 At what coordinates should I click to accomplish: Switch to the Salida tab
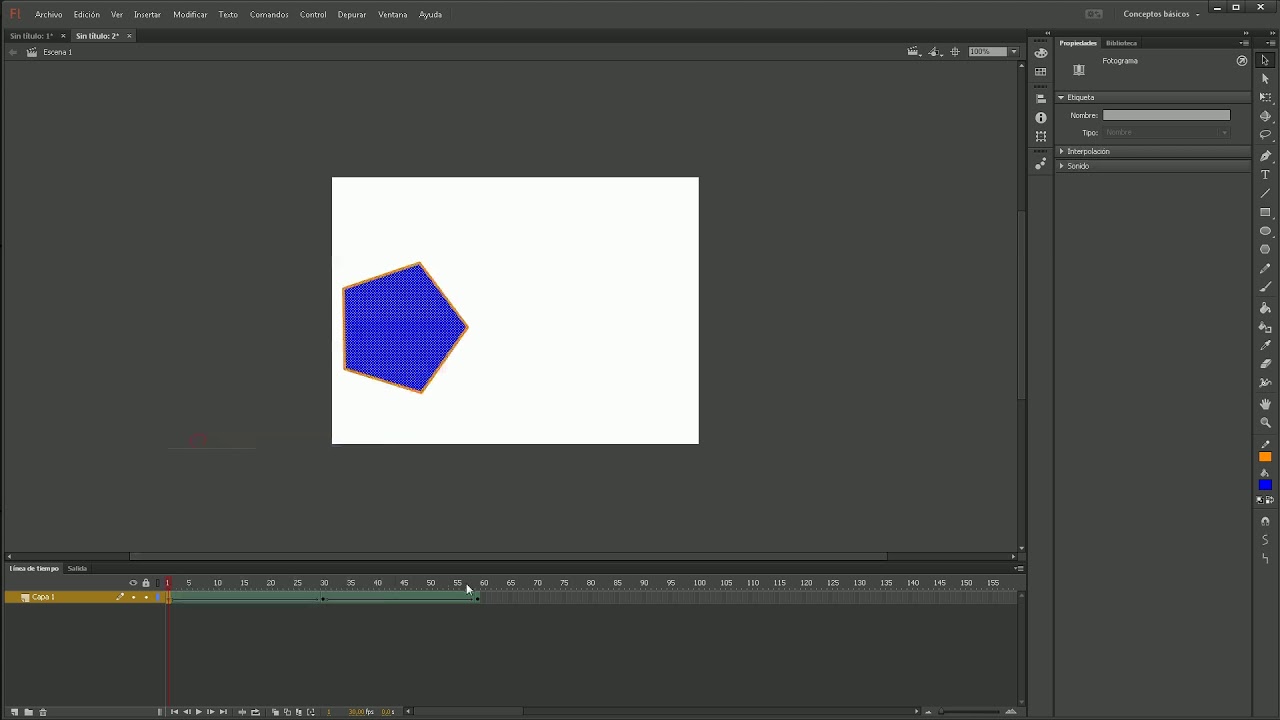[77, 569]
